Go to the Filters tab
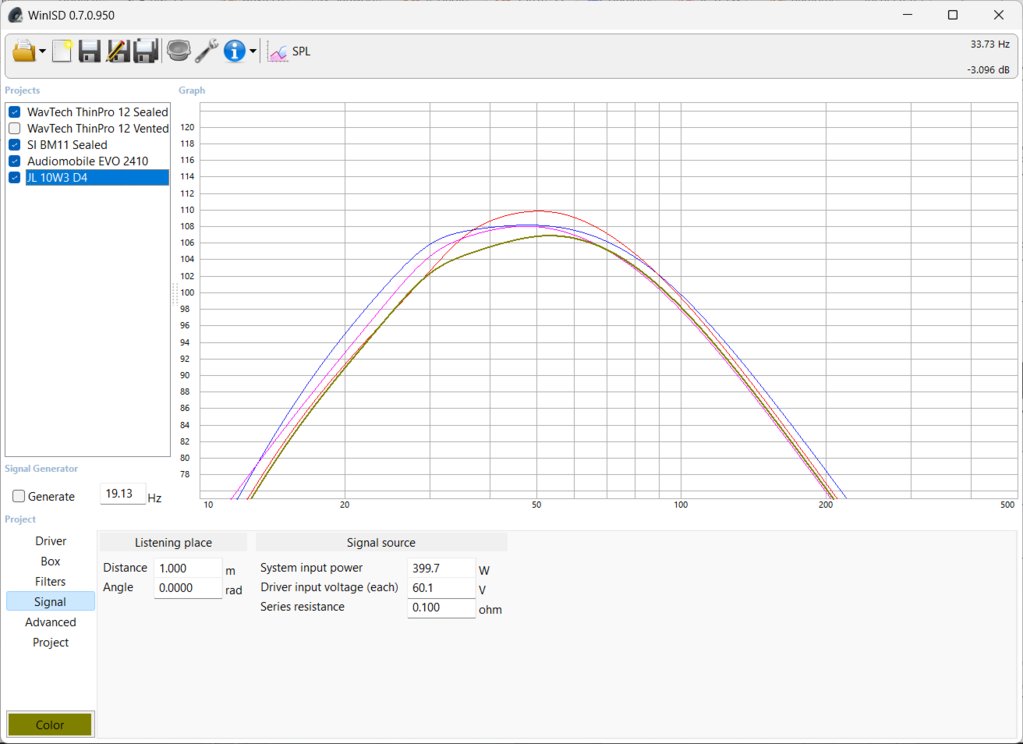The height and width of the screenshot is (744, 1023). [x=51, y=581]
